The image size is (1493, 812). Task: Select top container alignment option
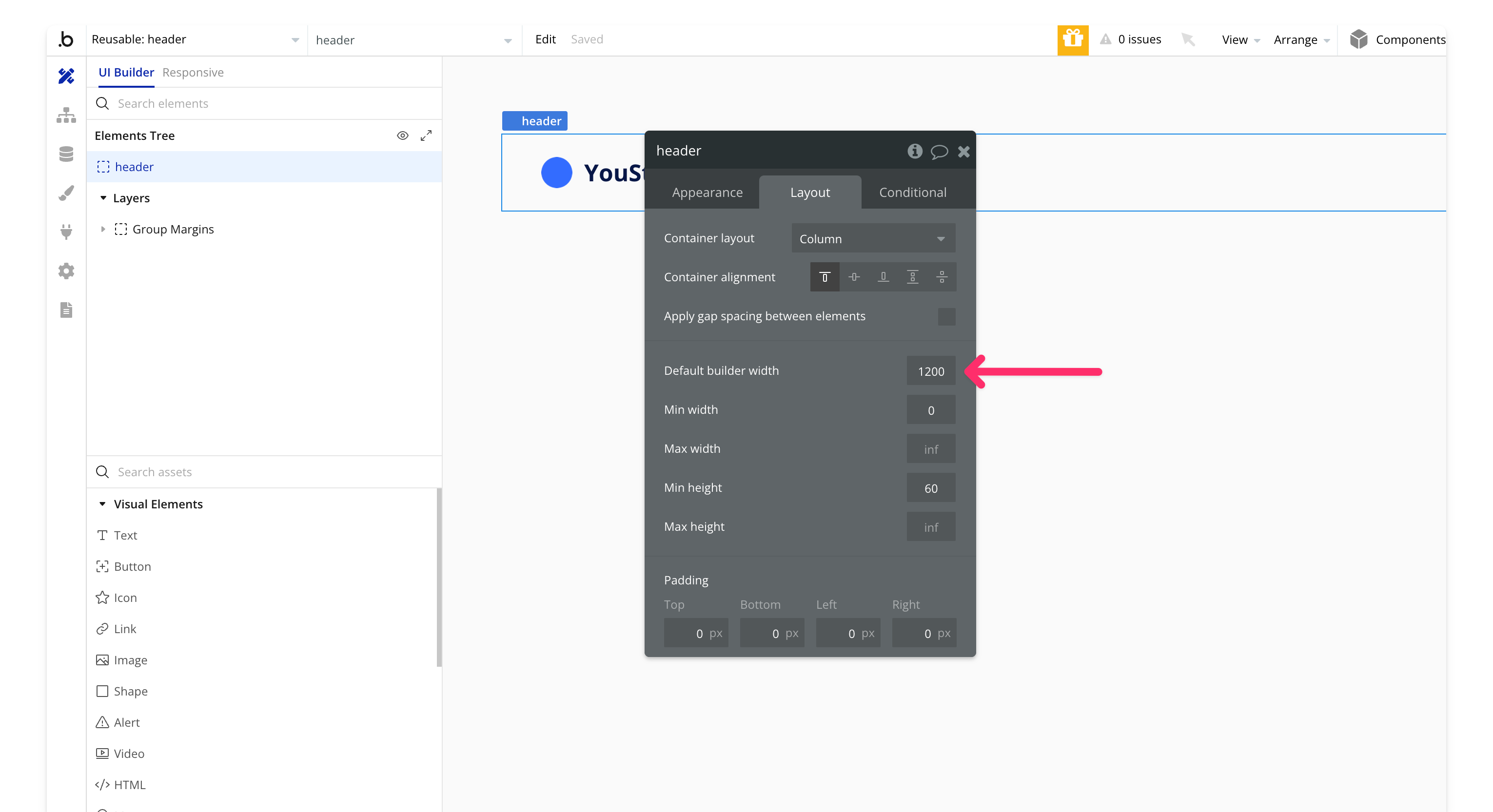pos(824,277)
